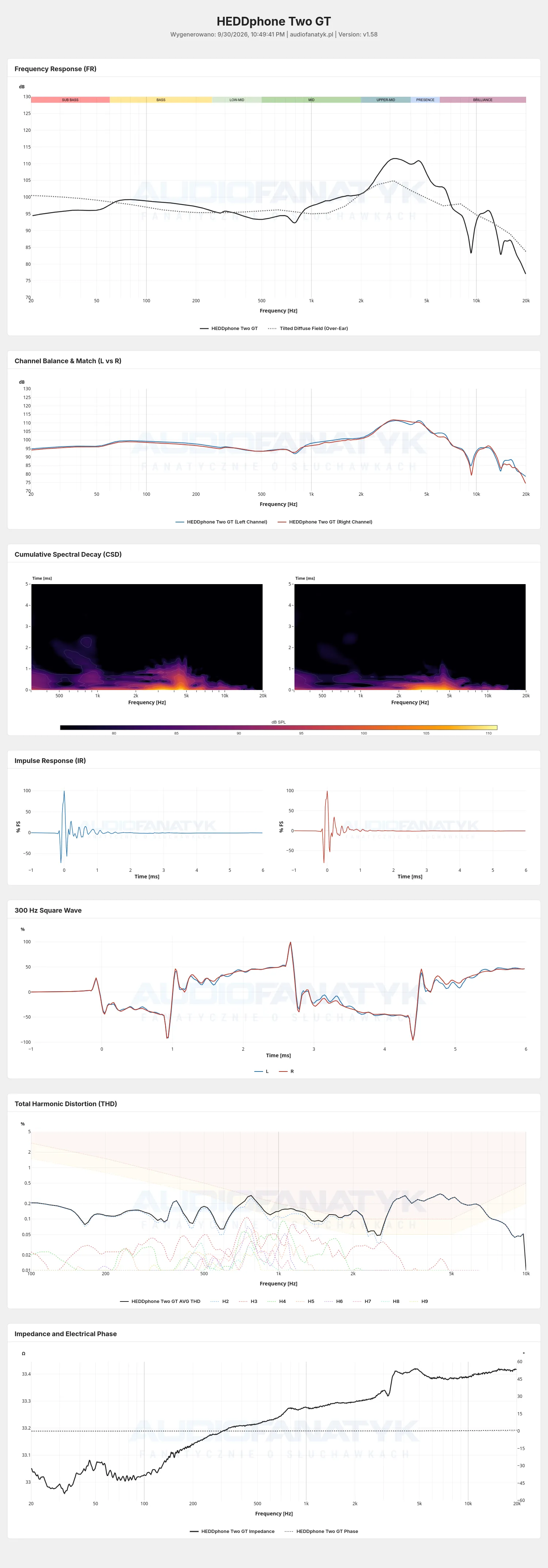Toggle the HEDDphone Two GT Impedance legend entry
548x1568 pixels.
point(232,1531)
